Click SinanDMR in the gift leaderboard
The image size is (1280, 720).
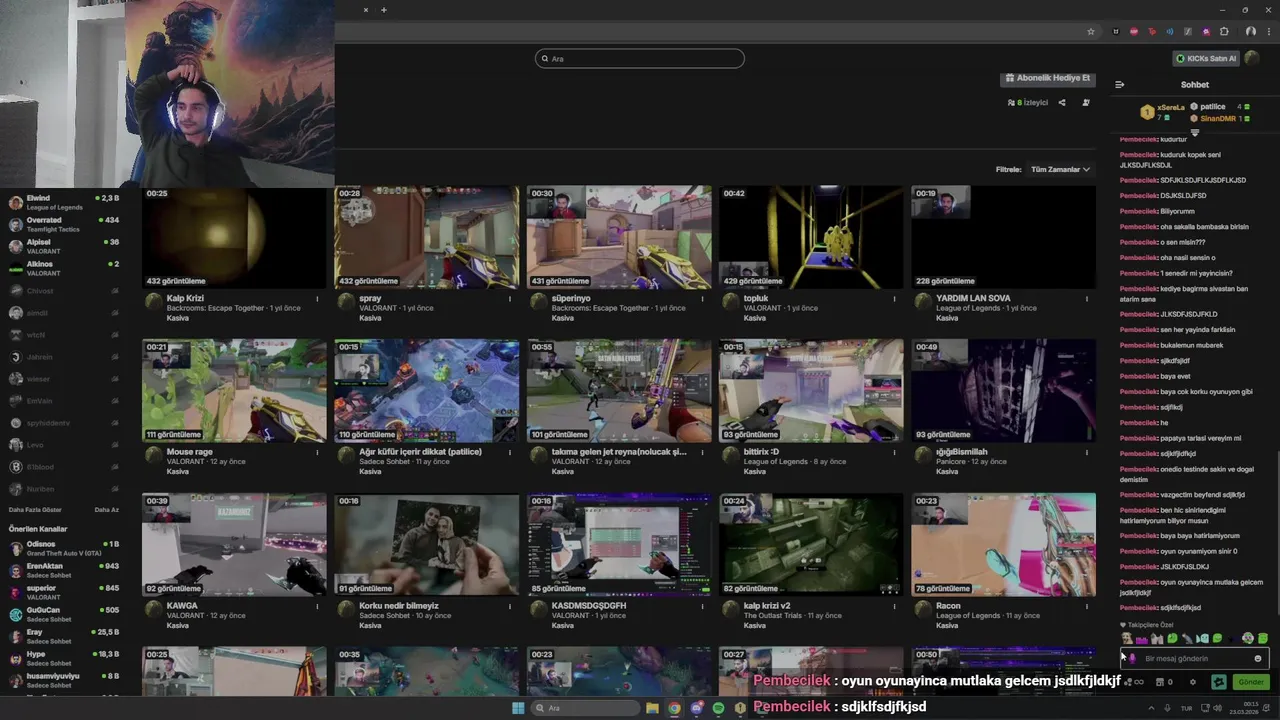pos(1218,119)
